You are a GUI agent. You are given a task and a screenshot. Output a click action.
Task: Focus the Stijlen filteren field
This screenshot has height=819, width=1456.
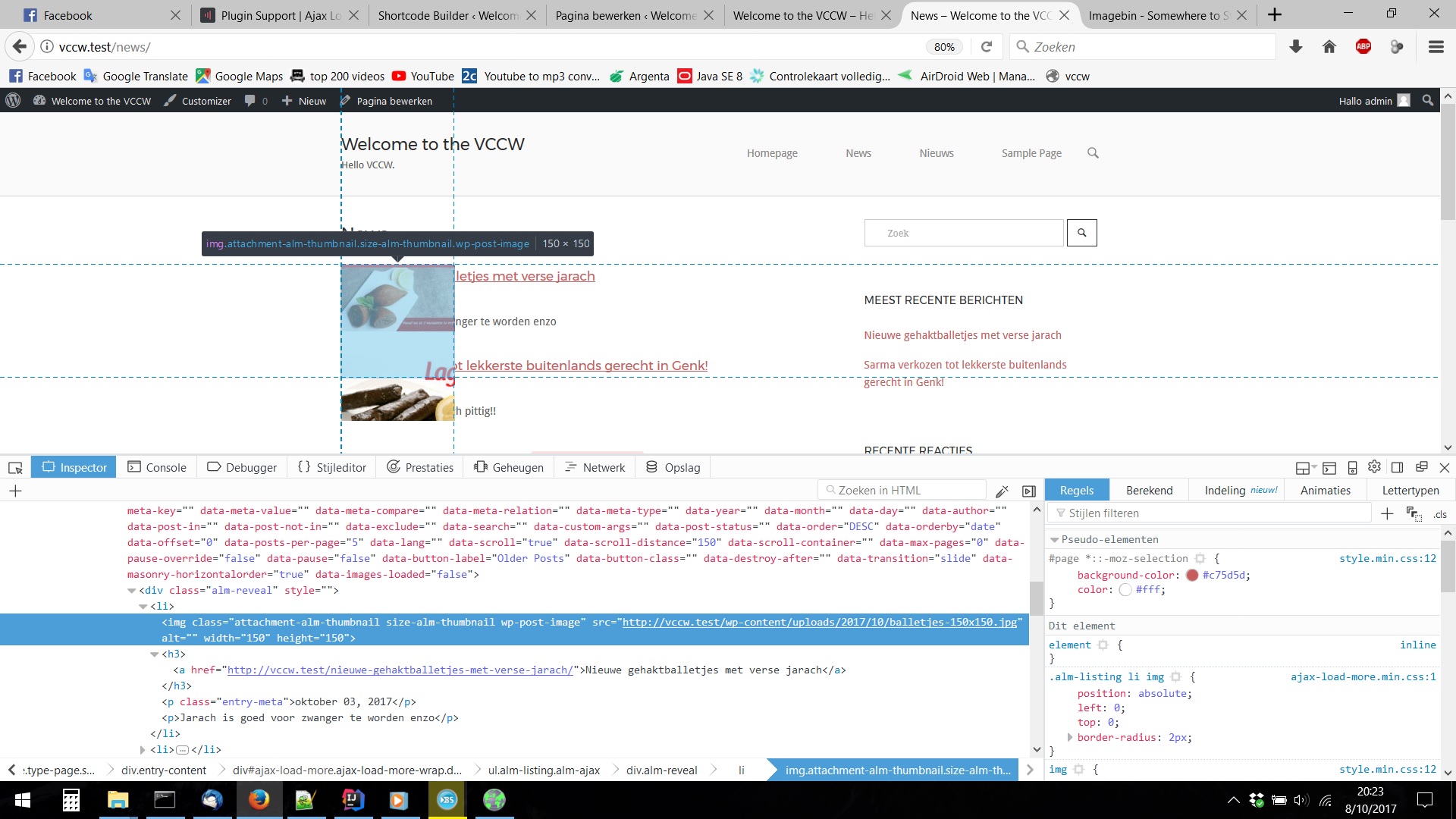[x=1210, y=513]
